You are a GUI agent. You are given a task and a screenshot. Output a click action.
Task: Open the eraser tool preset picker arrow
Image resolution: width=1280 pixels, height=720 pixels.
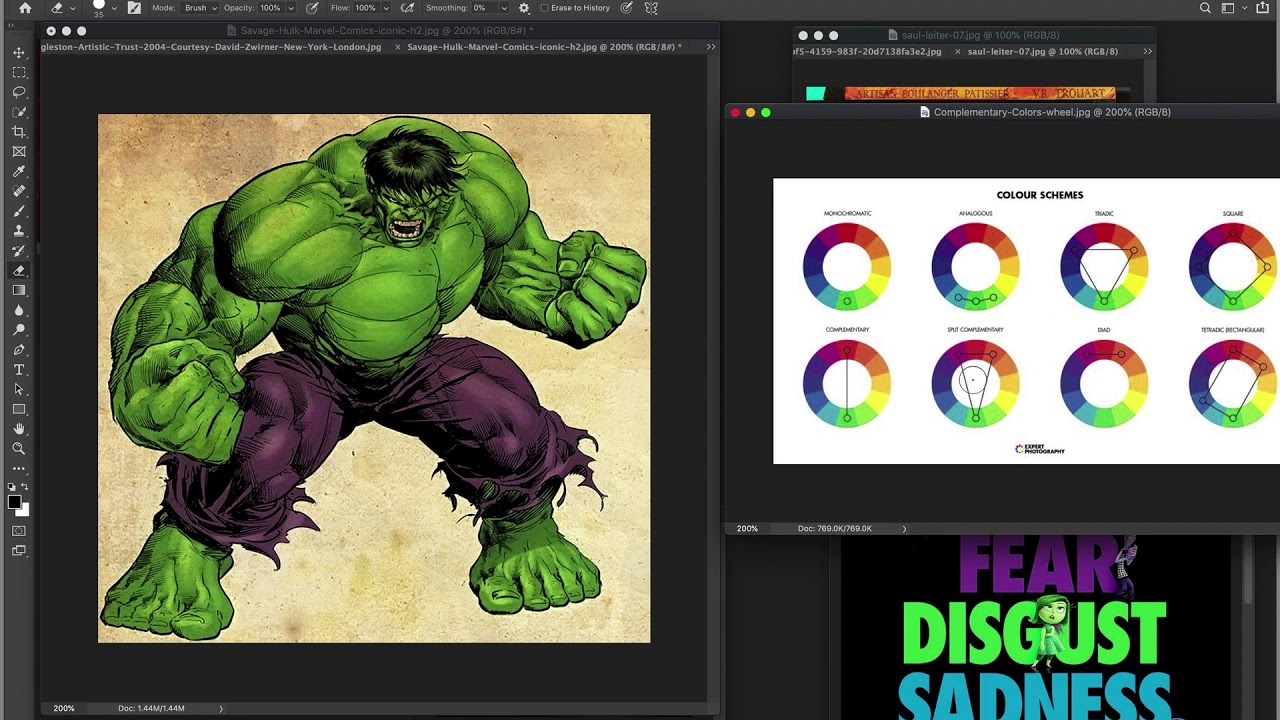click(x=72, y=8)
